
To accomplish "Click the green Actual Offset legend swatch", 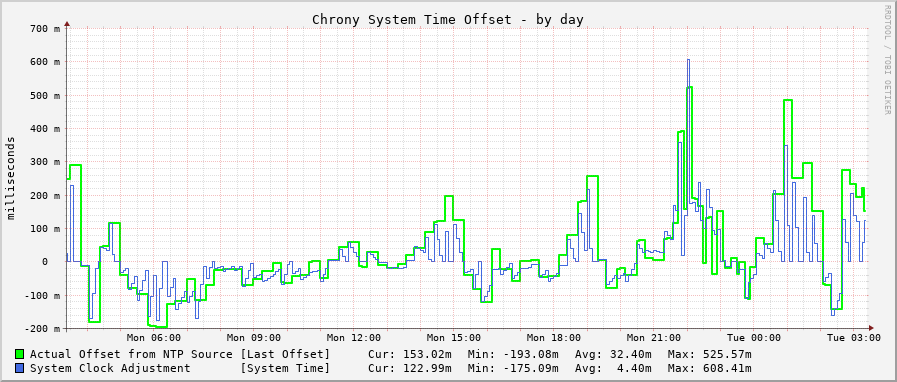I will coord(20,355).
